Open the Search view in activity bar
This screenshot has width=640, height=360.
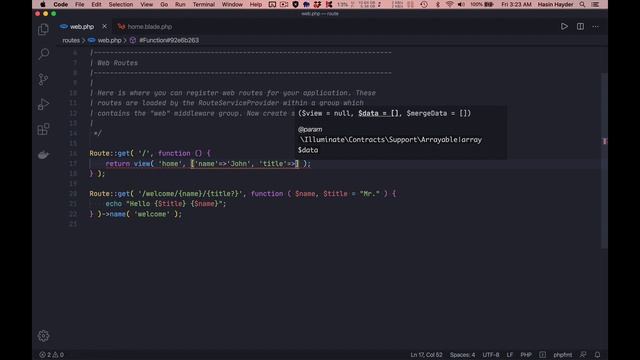click(43, 54)
